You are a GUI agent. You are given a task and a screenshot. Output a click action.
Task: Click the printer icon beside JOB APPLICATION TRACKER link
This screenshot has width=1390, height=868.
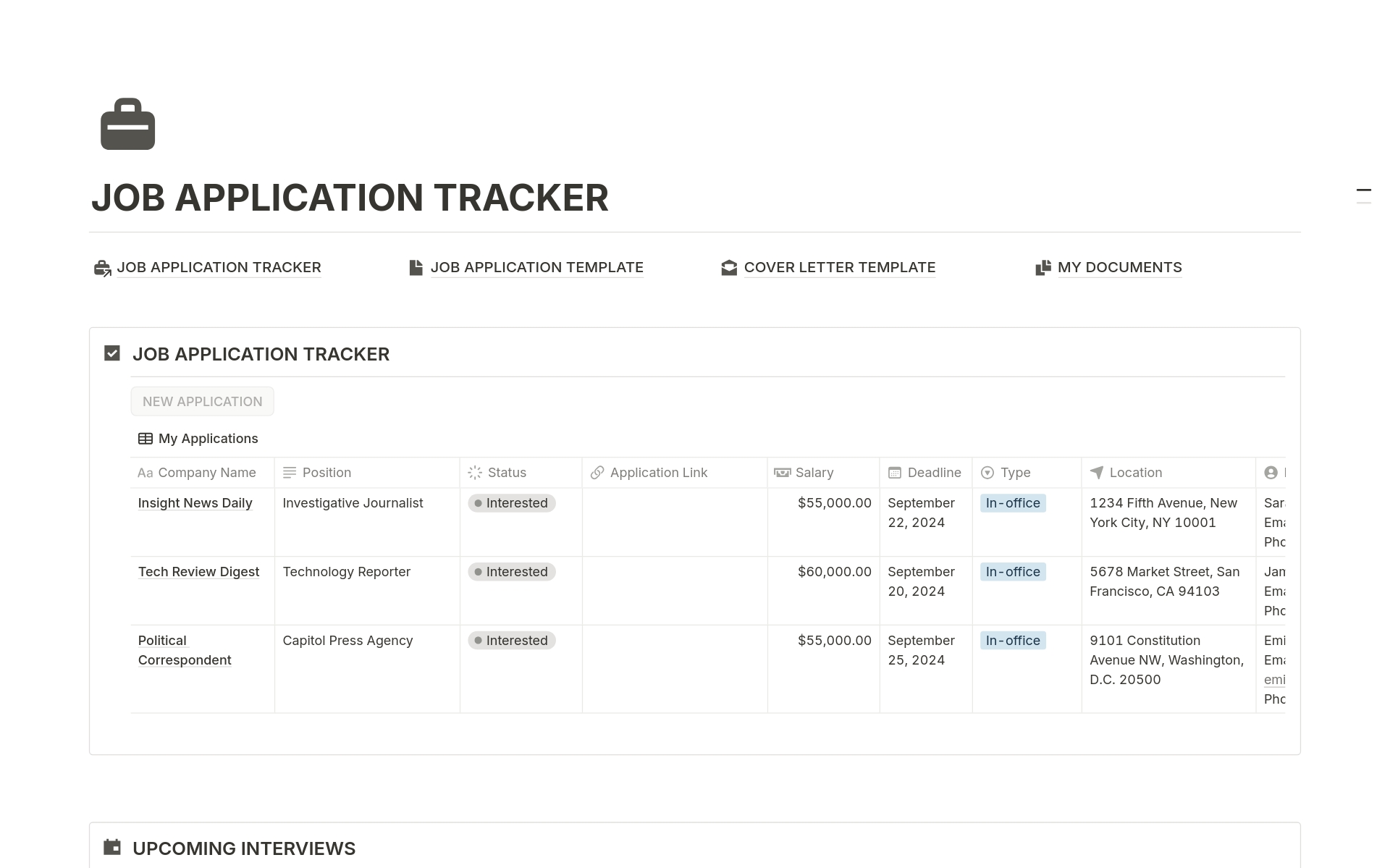click(x=101, y=267)
